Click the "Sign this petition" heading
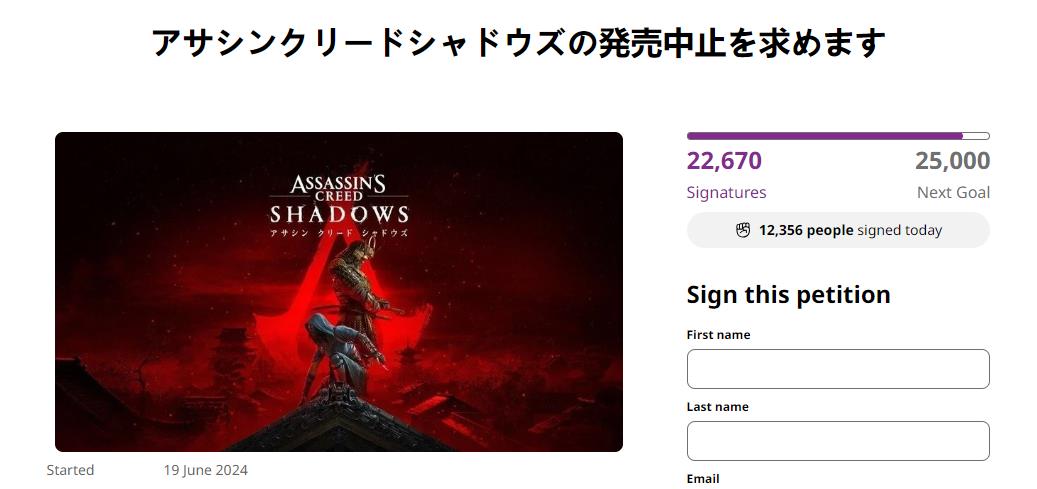1037x489 pixels. (x=788, y=295)
